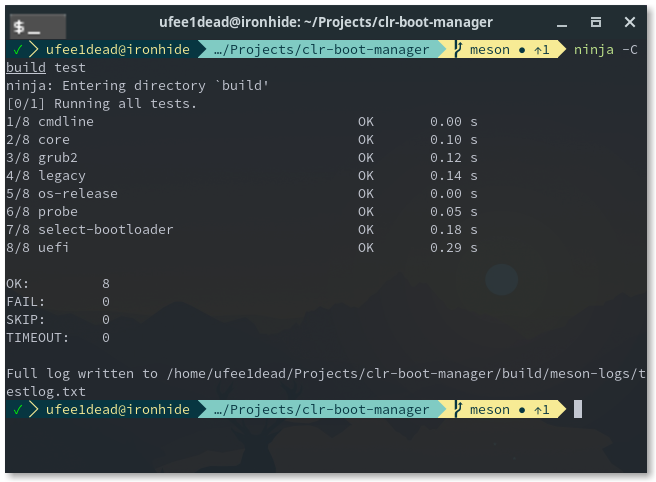Image resolution: width=656 pixels, height=482 pixels.
Task: Click the '5/8 os-release' test row
Action: point(241,194)
